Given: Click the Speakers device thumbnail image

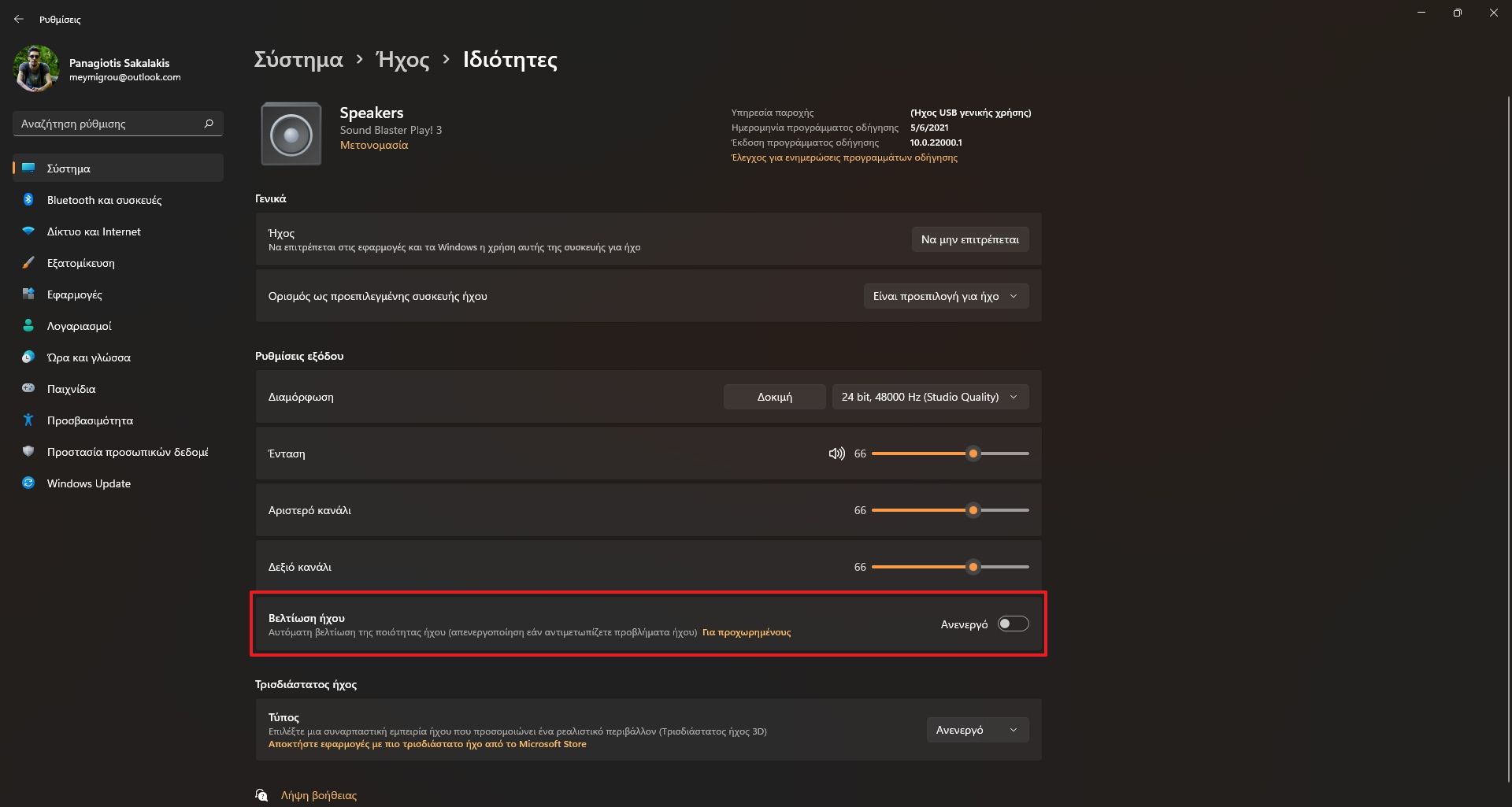Looking at the screenshot, I should [x=291, y=135].
